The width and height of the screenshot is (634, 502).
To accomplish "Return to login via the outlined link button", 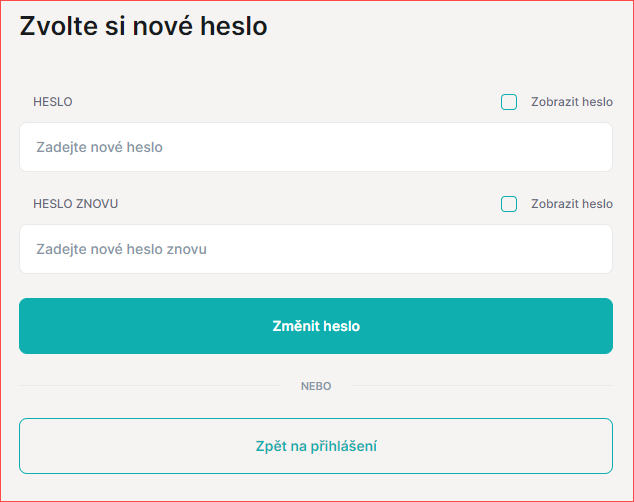I will 316,446.
